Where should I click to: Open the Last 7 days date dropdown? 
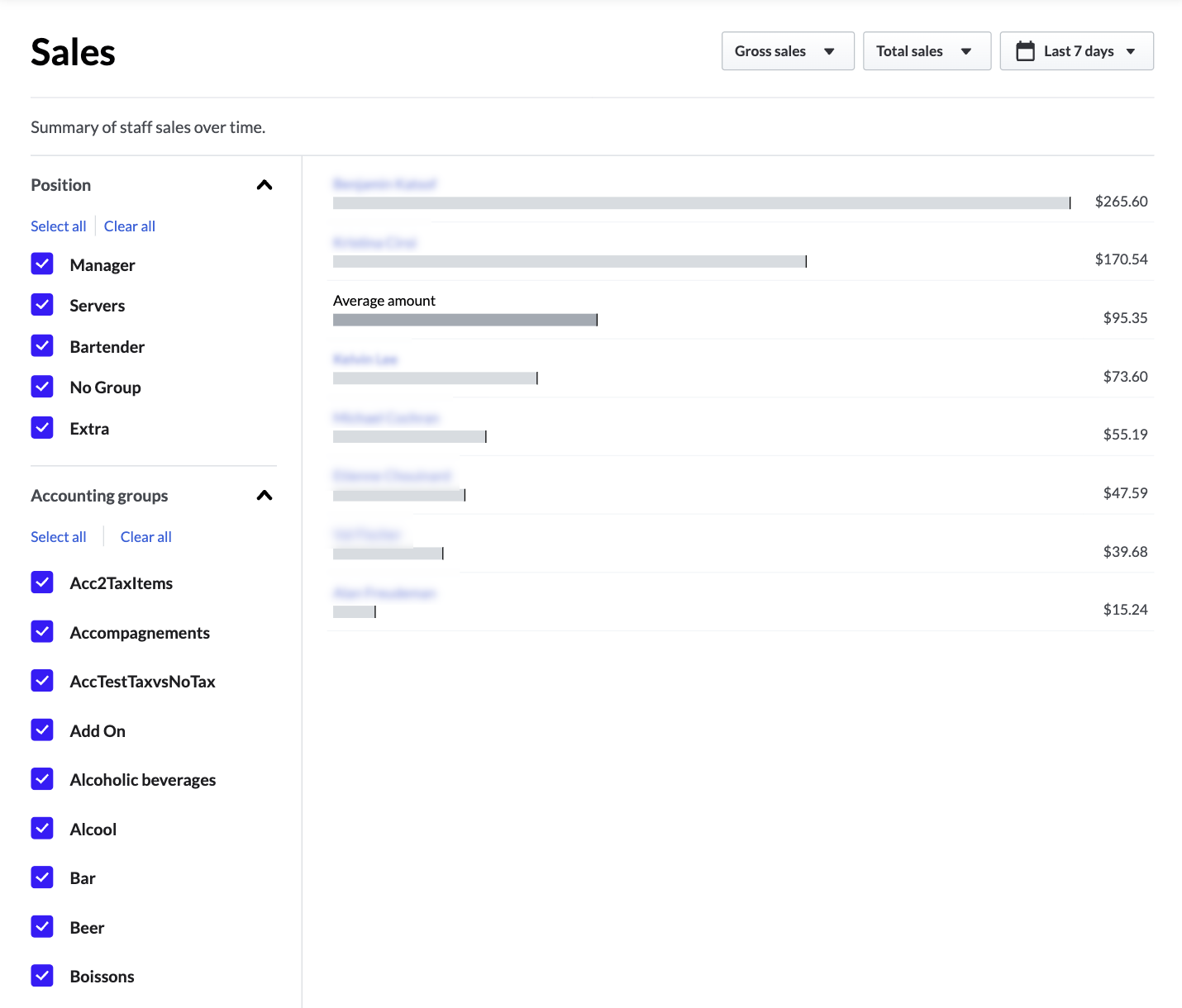[1076, 51]
